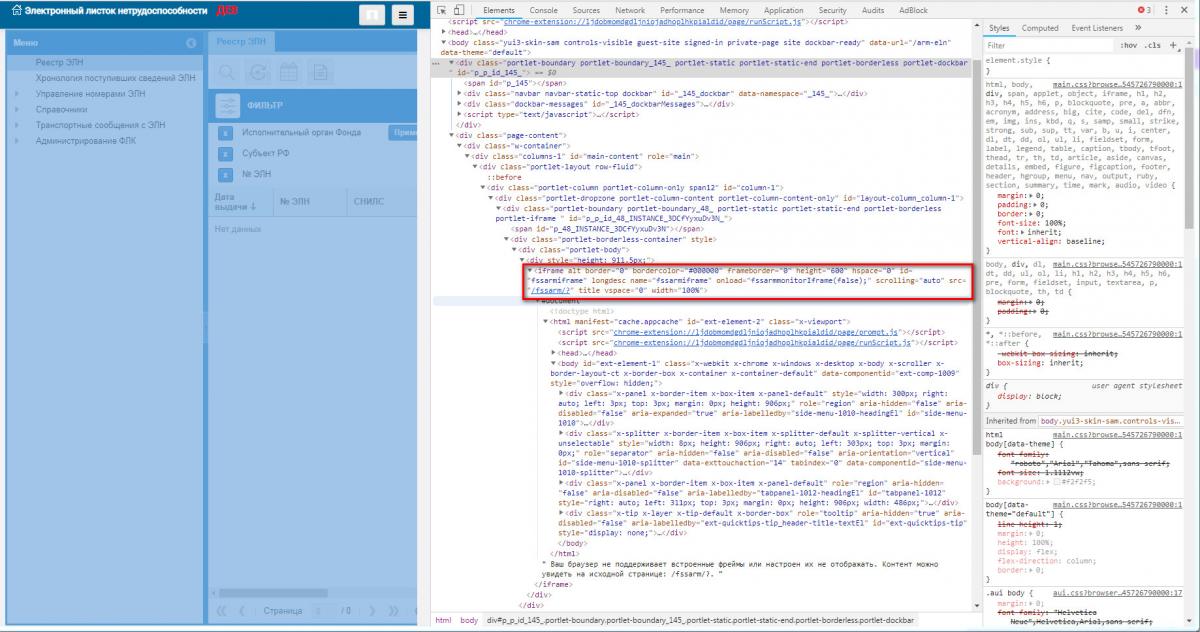The width and height of the screenshot is (1200, 632).
Task: Collapse the main-content columns-1 div node
Action: 468,156
